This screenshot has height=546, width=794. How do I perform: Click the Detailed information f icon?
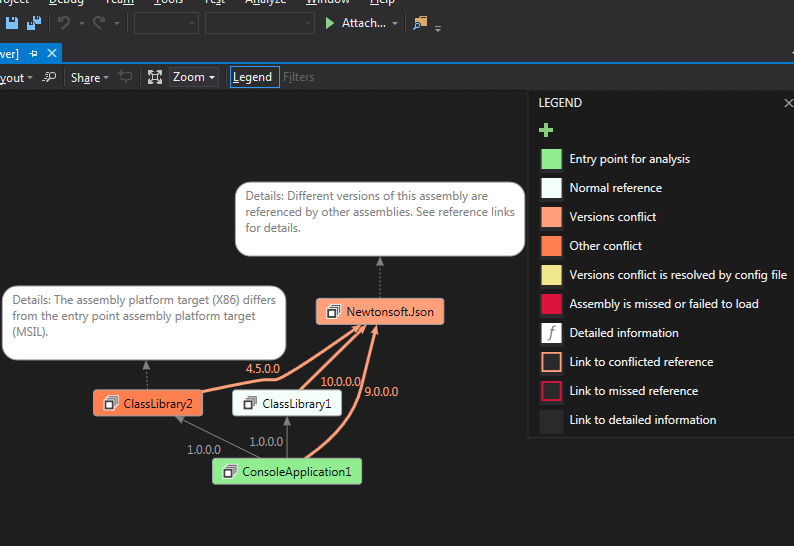coord(551,333)
